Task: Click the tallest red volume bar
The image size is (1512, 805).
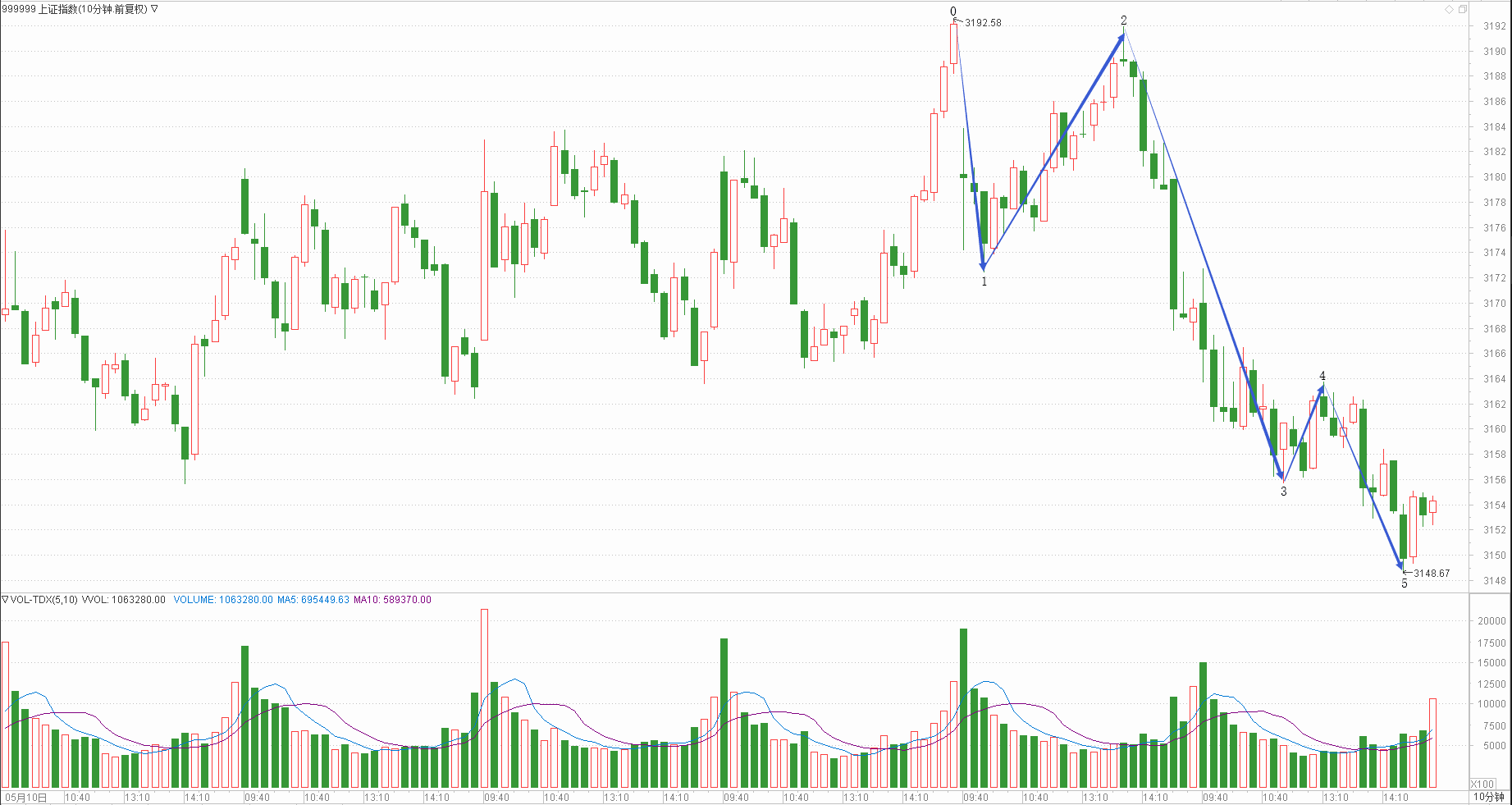Action: pos(485,698)
